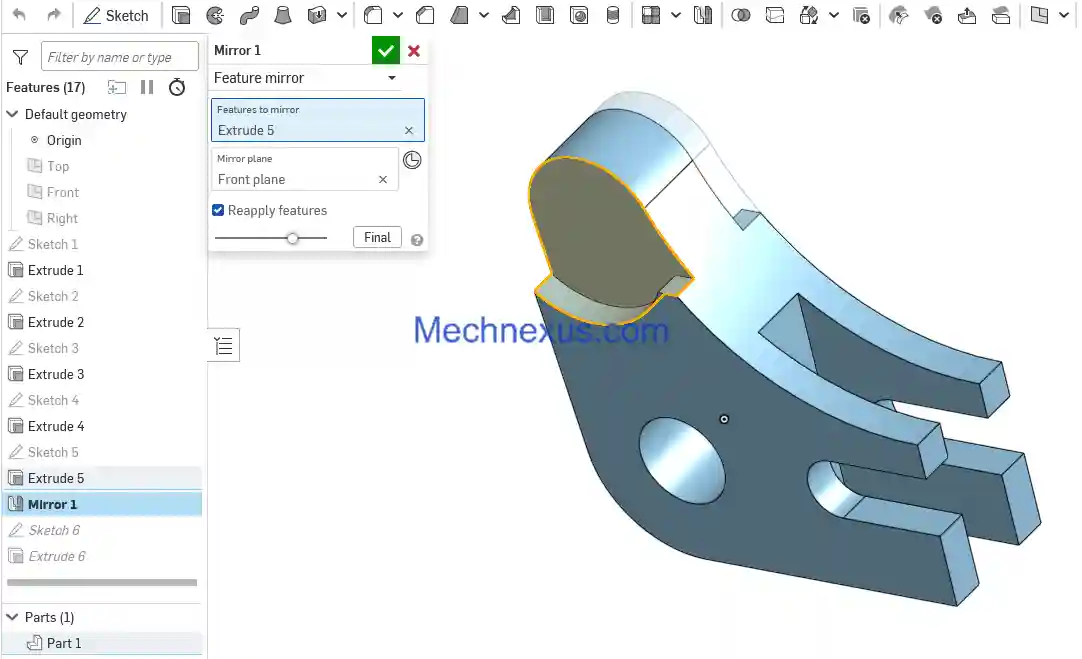Select the Revolve tool

click(x=215, y=15)
